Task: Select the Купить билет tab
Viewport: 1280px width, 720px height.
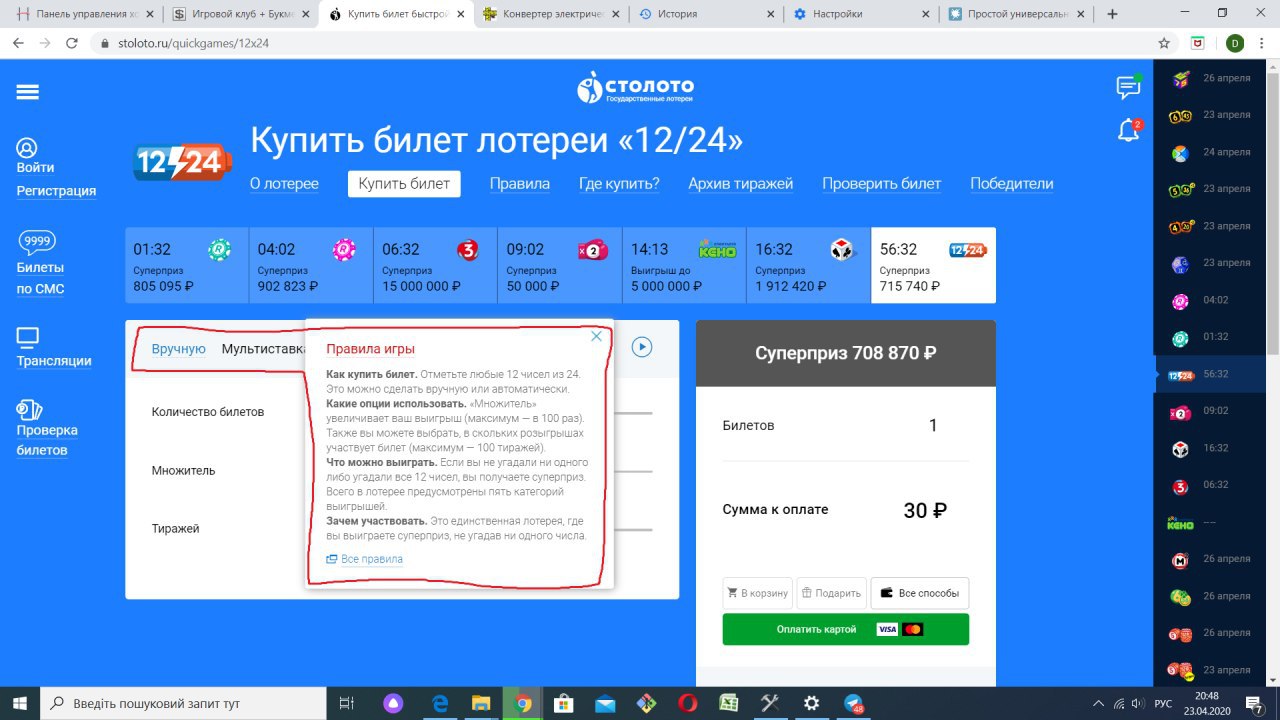Action: 404,184
